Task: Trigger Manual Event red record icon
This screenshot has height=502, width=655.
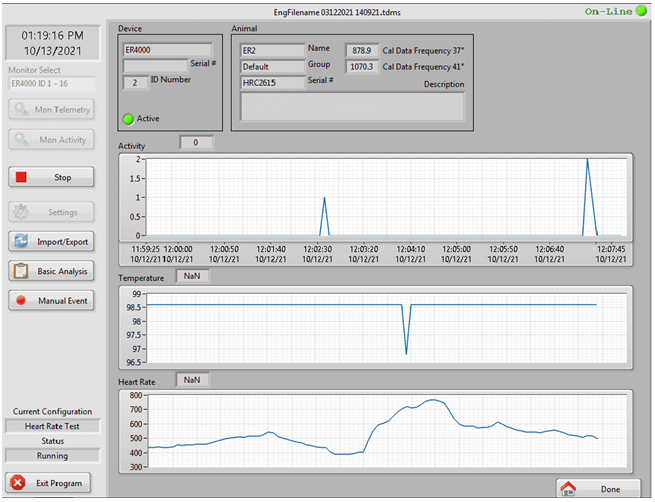Action: 21,300
